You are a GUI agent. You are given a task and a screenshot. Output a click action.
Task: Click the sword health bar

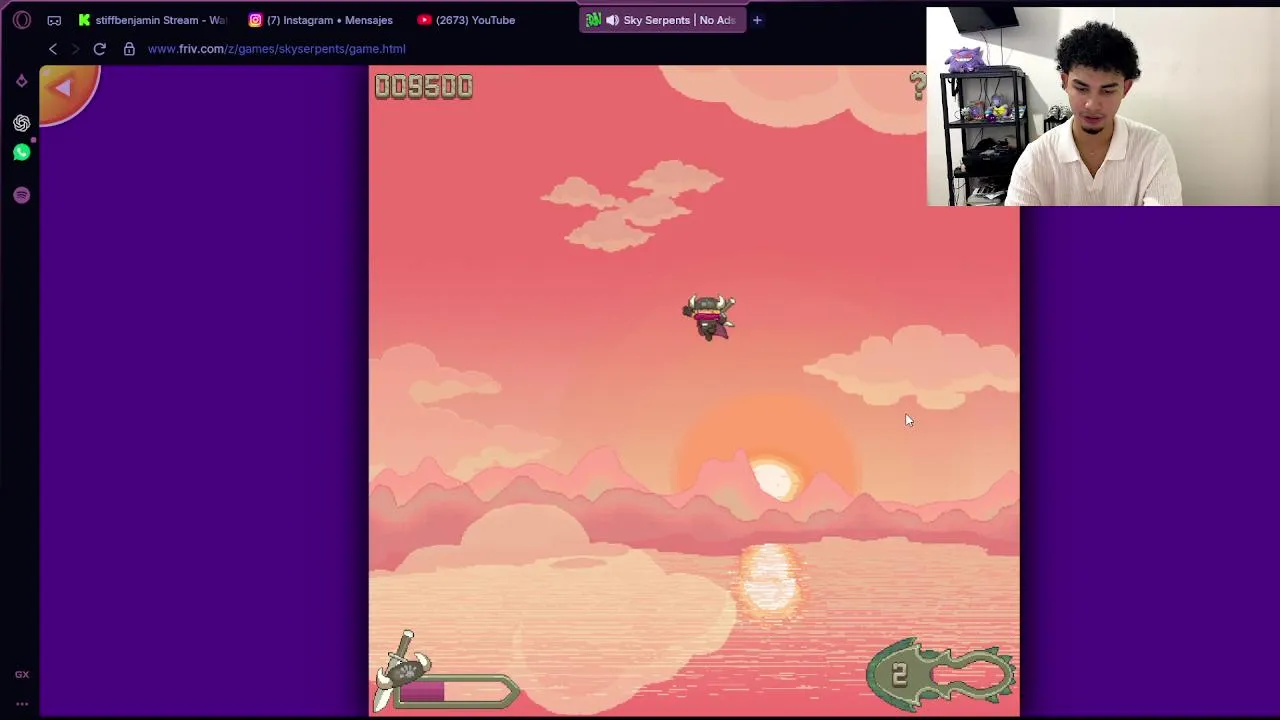point(446,673)
